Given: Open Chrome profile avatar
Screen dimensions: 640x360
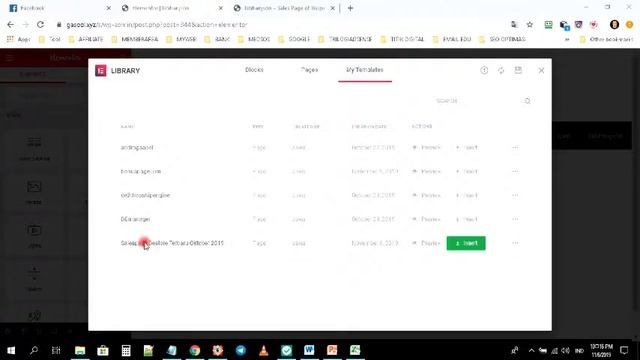Looking at the screenshot, I should tap(614, 24).
